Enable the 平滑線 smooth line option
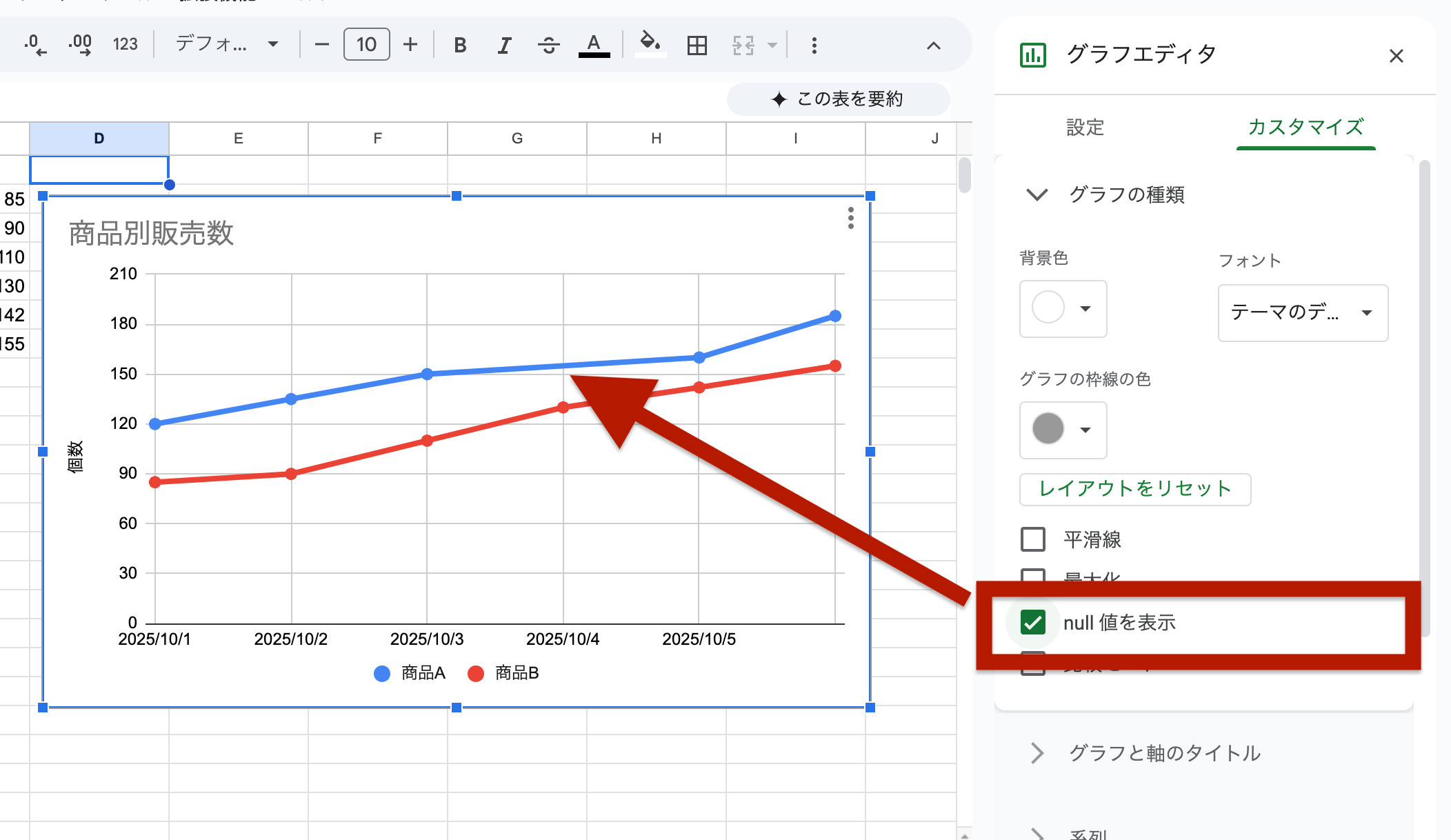1451x840 pixels. click(1032, 539)
